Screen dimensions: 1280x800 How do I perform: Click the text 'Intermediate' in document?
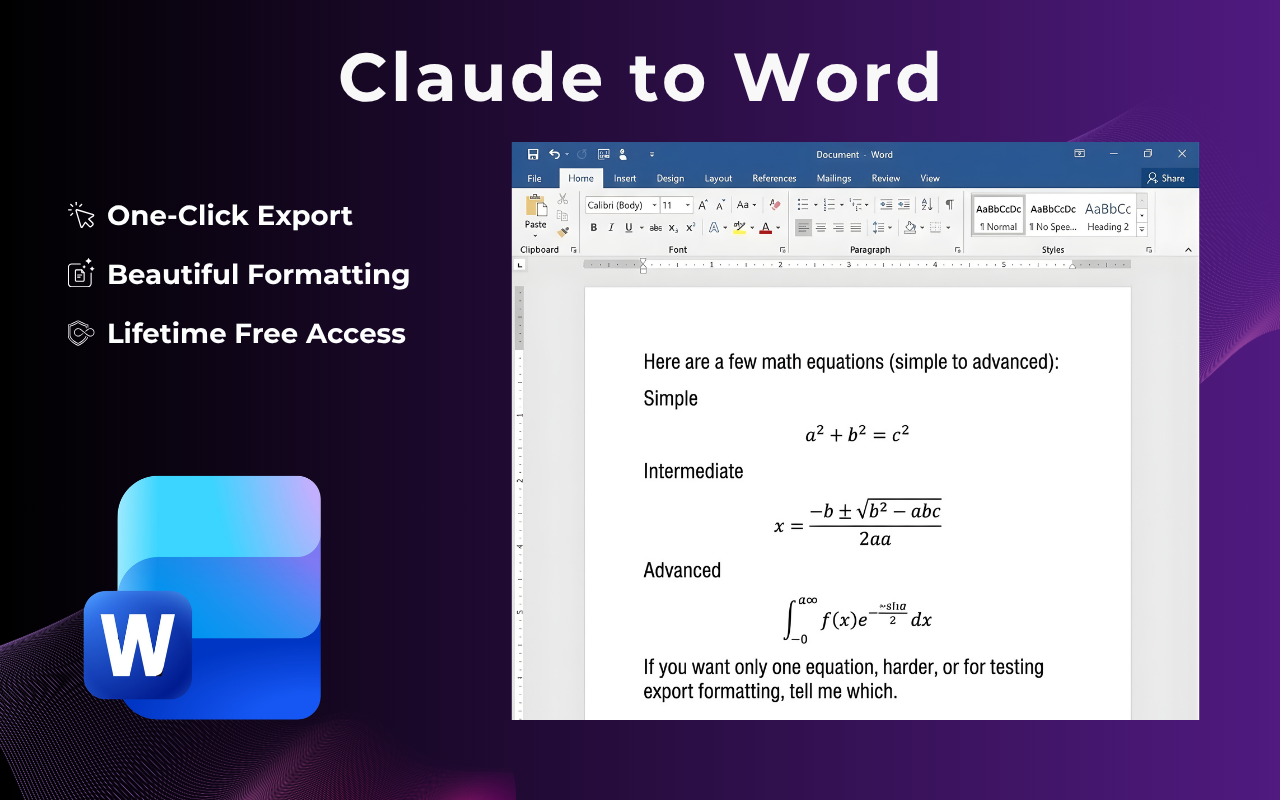693,471
